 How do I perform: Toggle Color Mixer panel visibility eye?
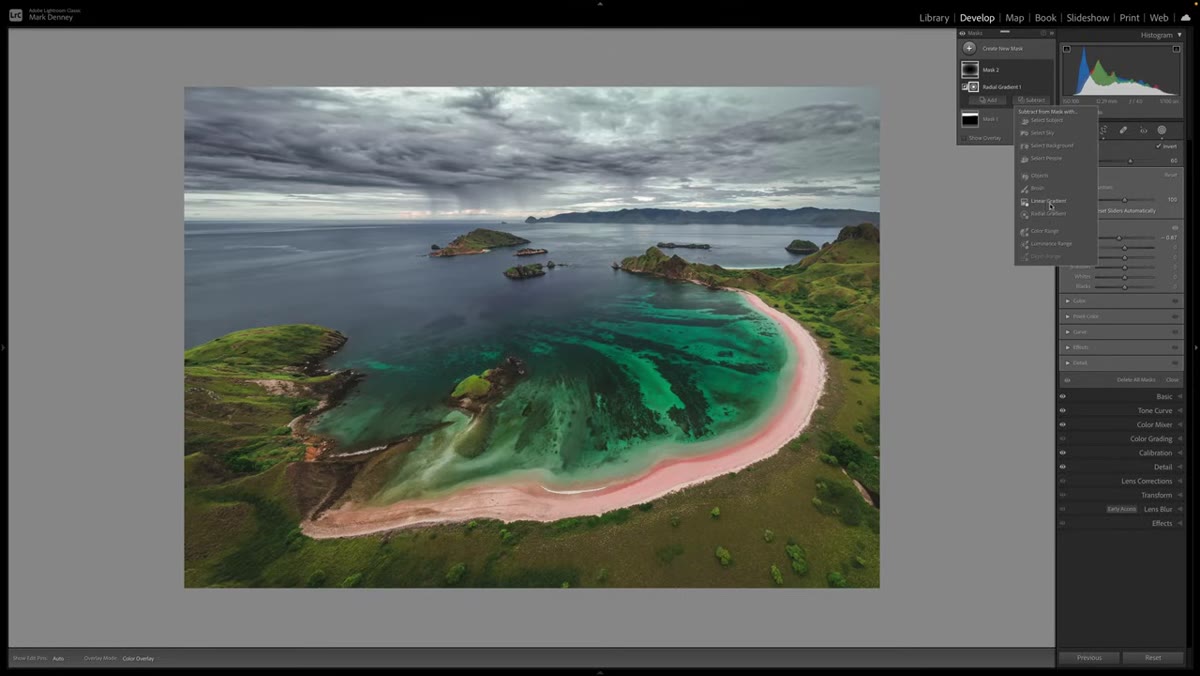(x=1063, y=425)
